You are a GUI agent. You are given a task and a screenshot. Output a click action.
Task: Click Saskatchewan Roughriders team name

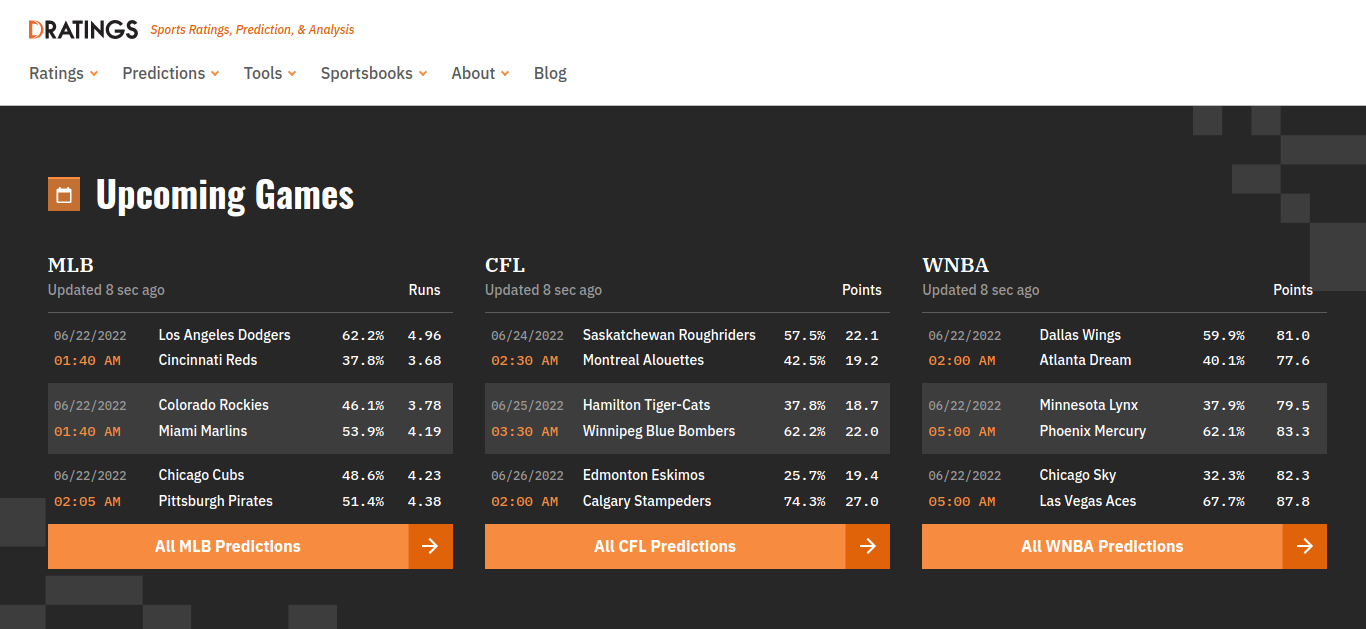669,335
